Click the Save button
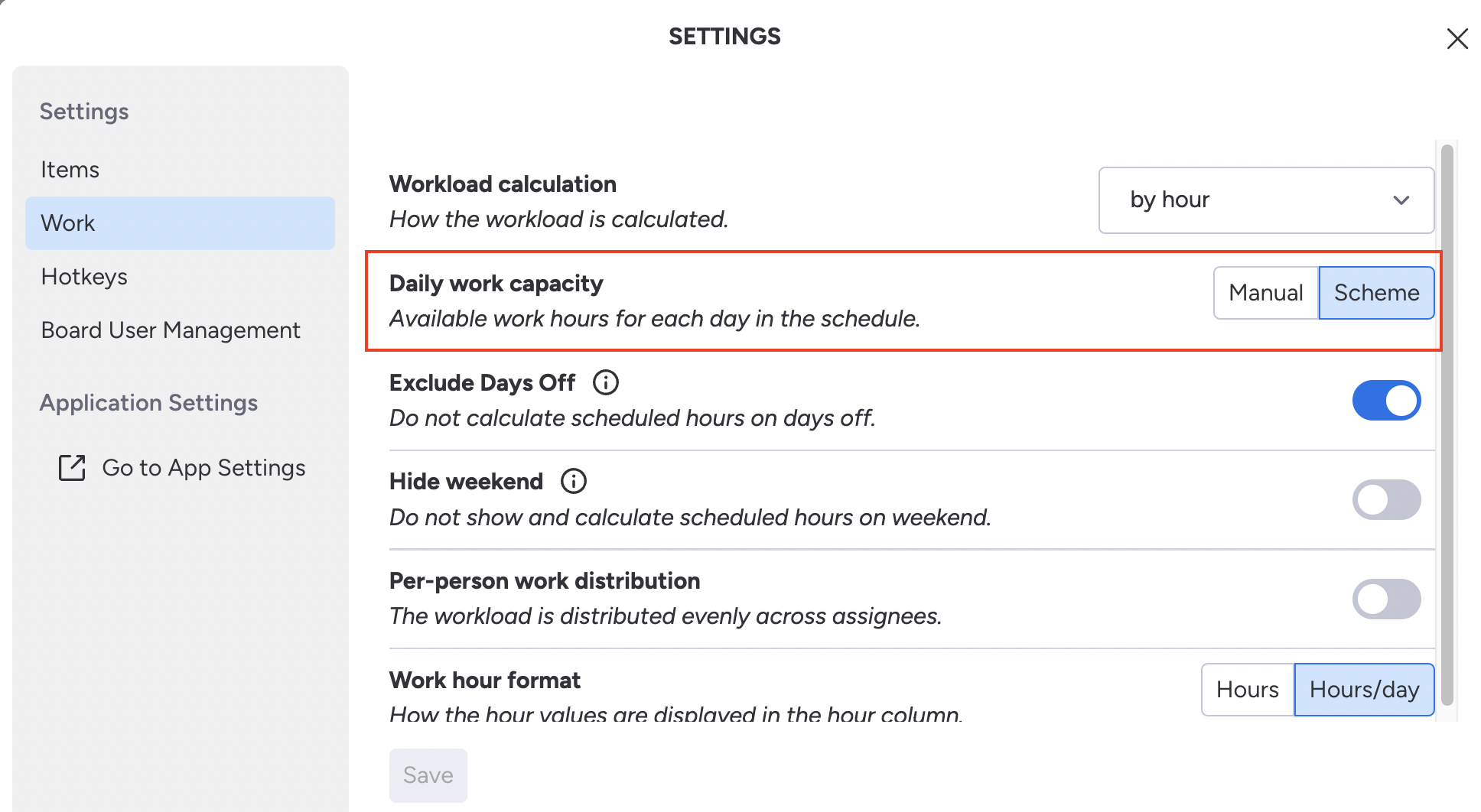The height and width of the screenshot is (812, 1481). click(428, 775)
